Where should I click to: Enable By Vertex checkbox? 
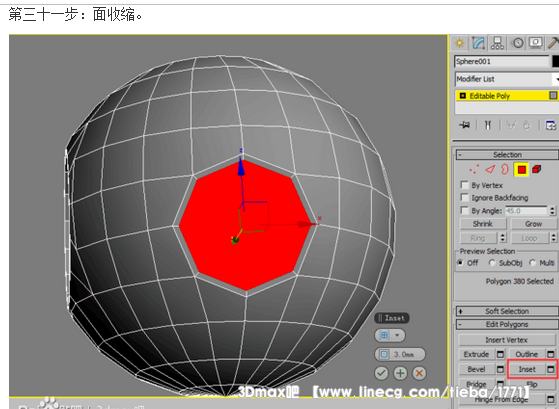[x=464, y=185]
